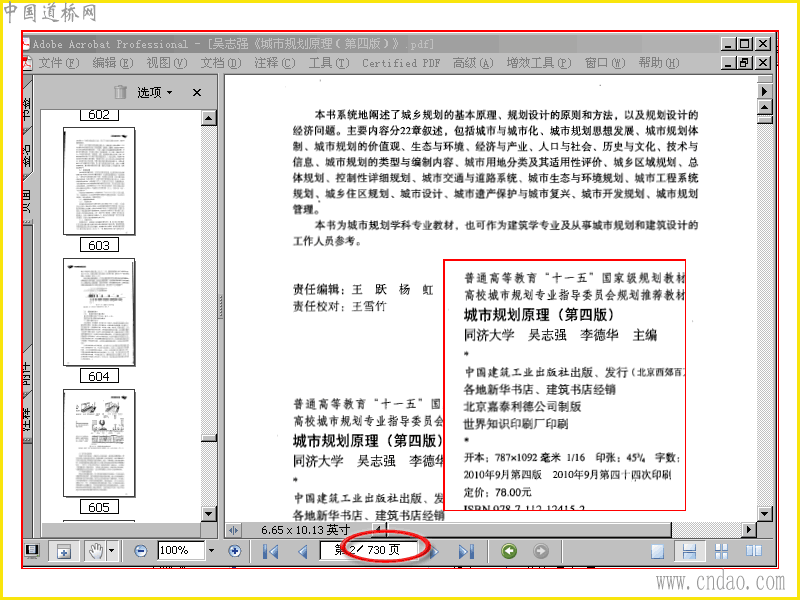Open the 文件(F) menu
The image size is (800, 600).
point(58,63)
